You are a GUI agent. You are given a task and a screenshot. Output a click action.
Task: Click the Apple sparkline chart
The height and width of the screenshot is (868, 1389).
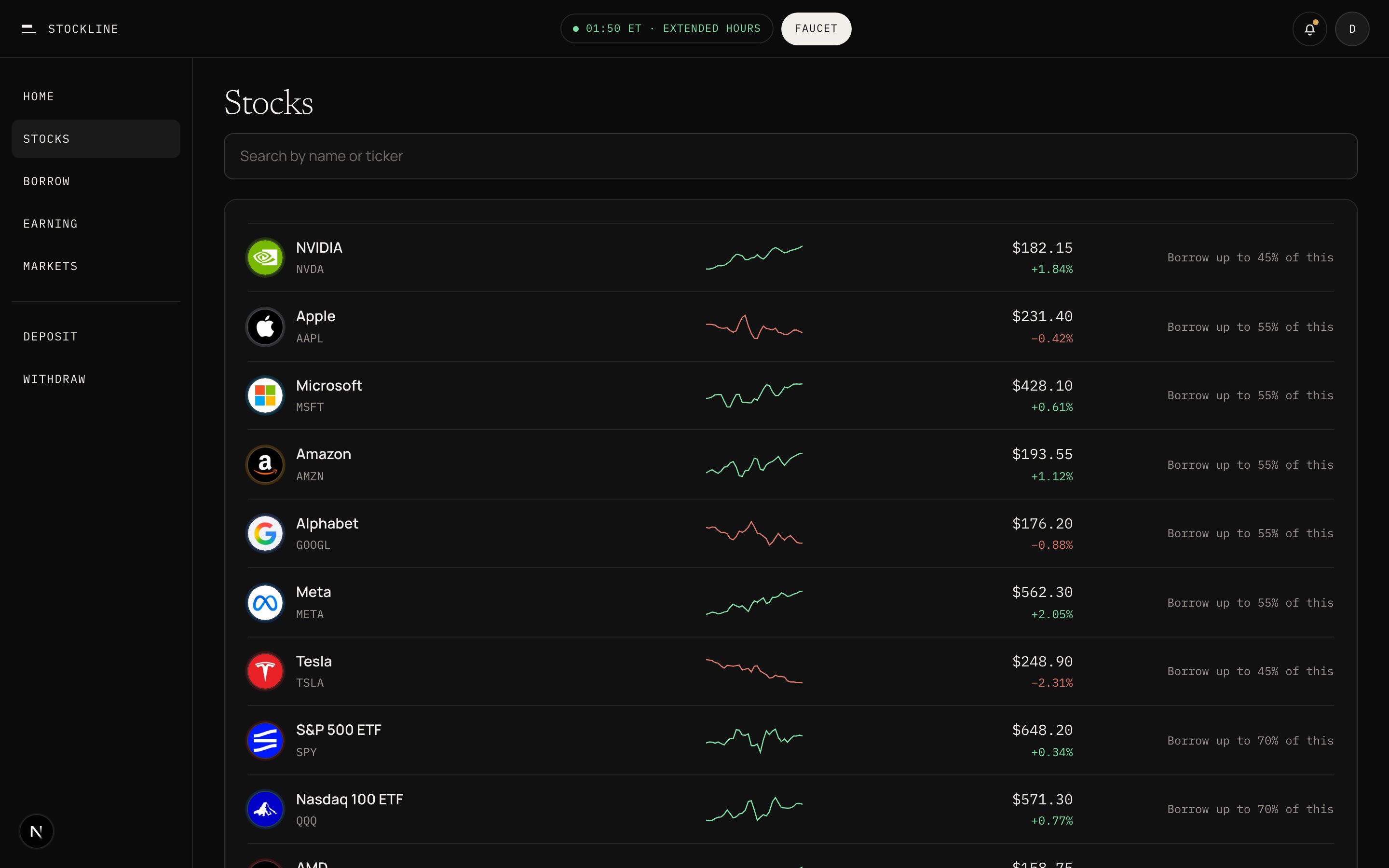pyautogui.click(x=754, y=326)
